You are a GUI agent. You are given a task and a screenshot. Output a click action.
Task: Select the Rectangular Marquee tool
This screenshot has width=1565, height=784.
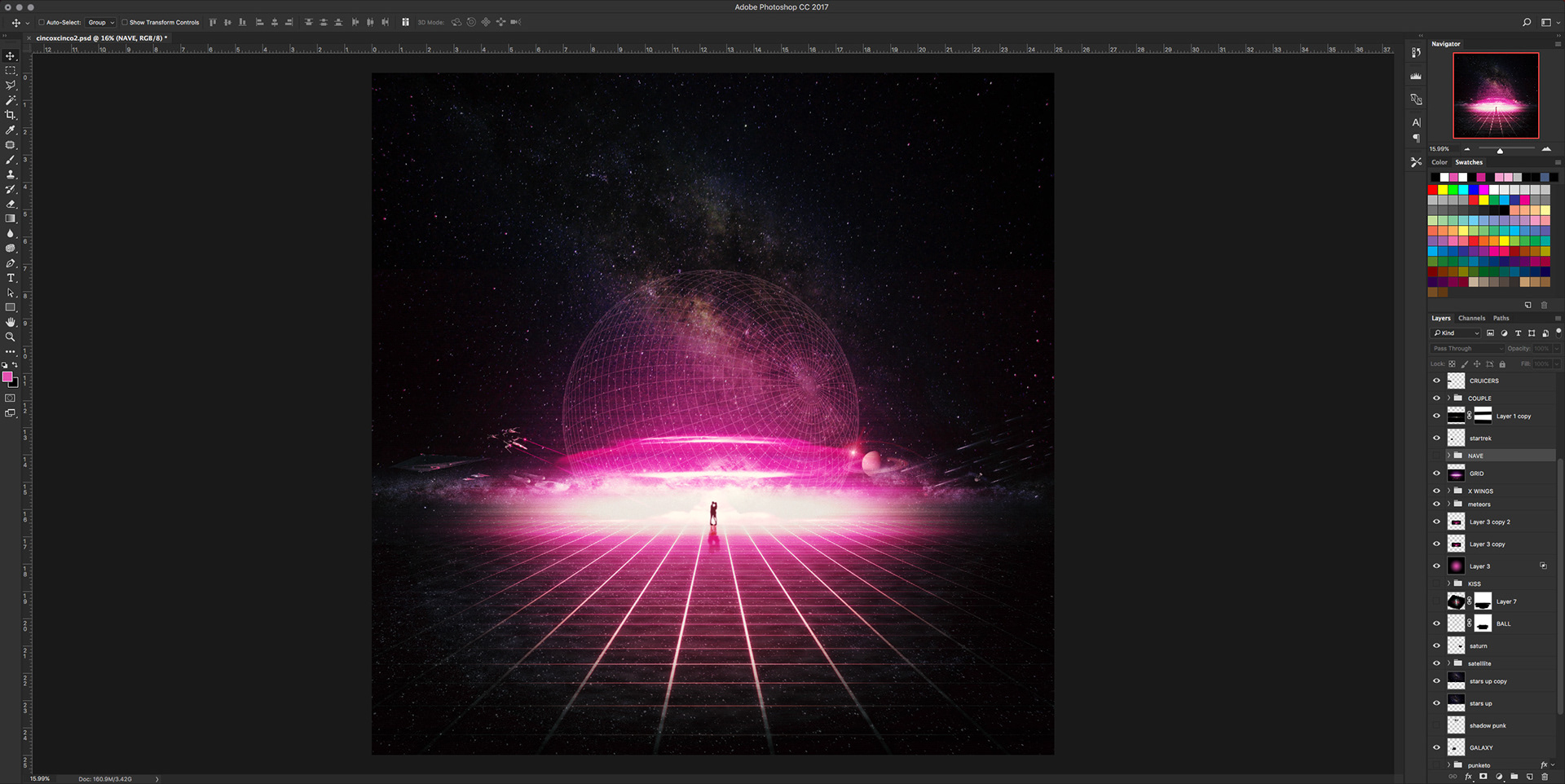(11, 71)
